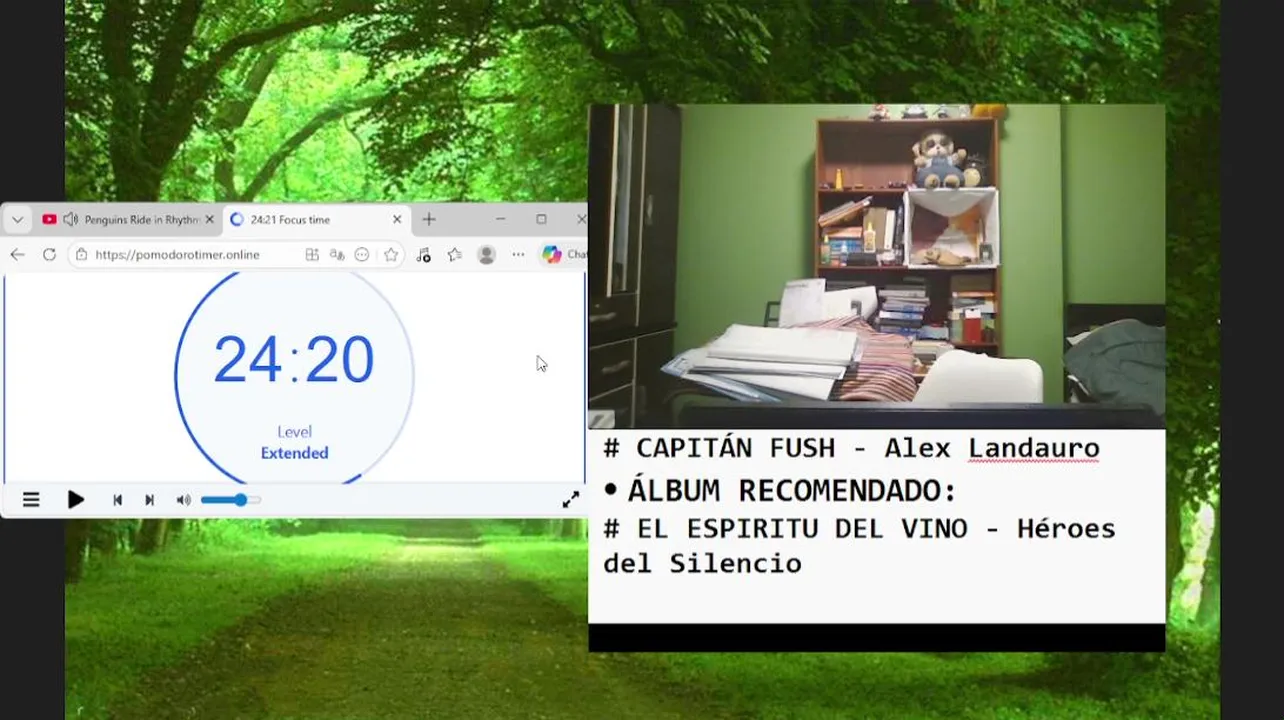Close the Penguins Ride in Rhythm tab
Viewport: 1284px width, 720px height.
(x=209, y=219)
